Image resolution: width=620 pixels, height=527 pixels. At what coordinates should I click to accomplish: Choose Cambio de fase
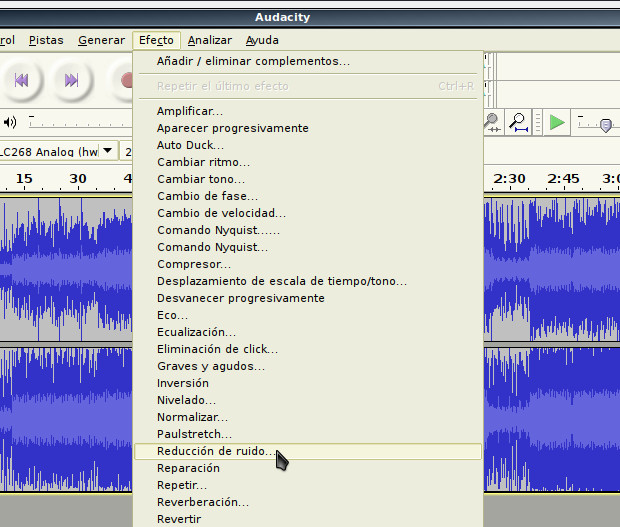point(308,196)
